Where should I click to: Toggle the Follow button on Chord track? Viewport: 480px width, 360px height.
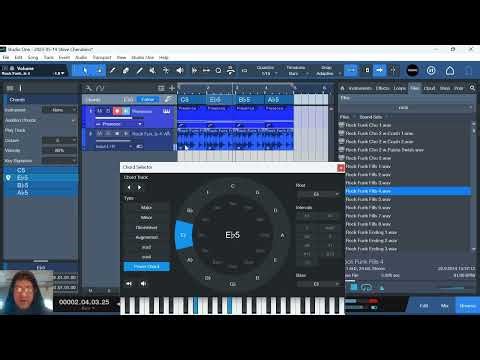(x=147, y=99)
